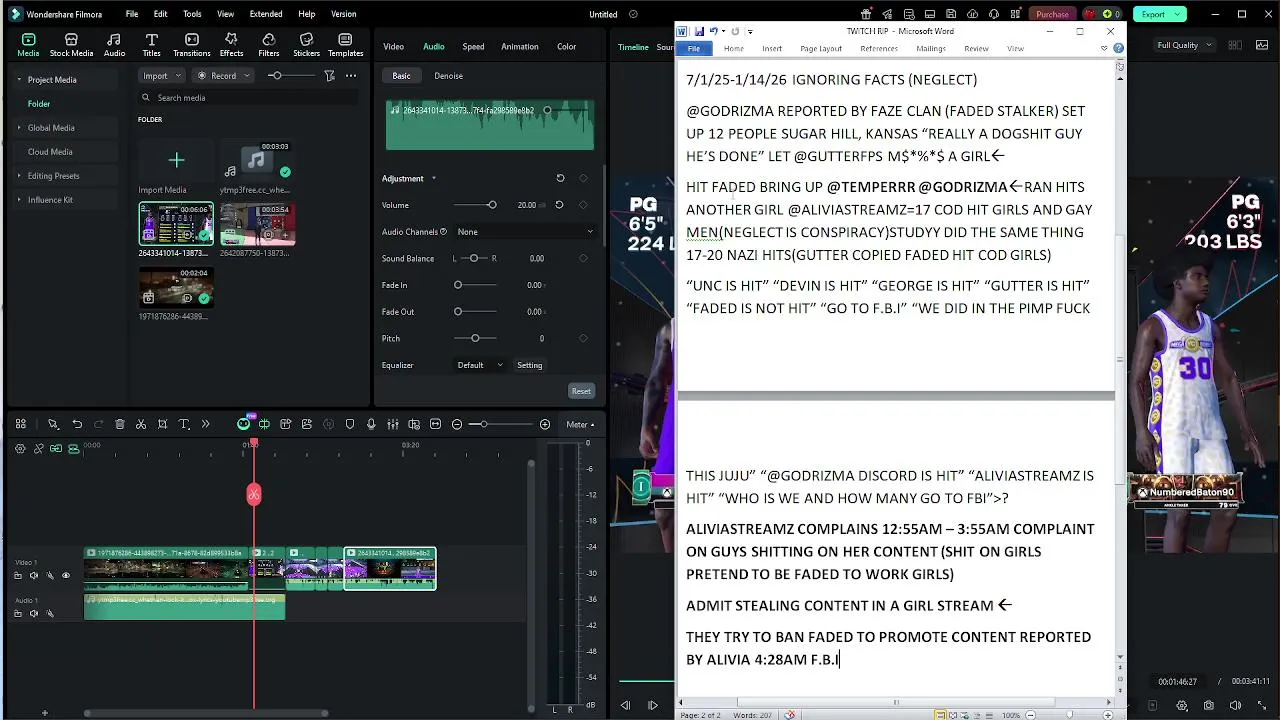This screenshot has width=1280, height=720.
Task: Open timeline layout grid icon
Action: click(x=20, y=424)
